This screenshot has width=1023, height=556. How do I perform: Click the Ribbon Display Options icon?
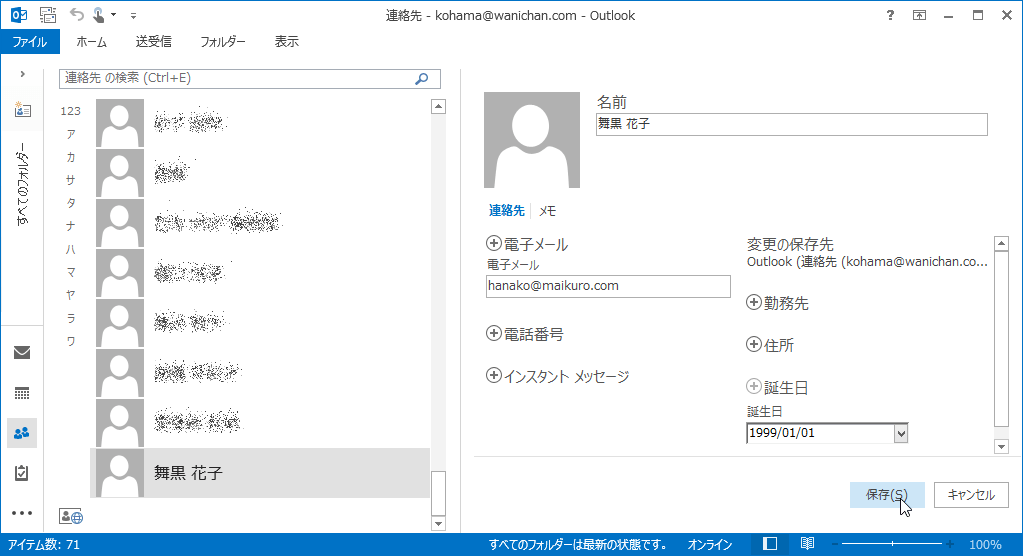tap(919, 15)
